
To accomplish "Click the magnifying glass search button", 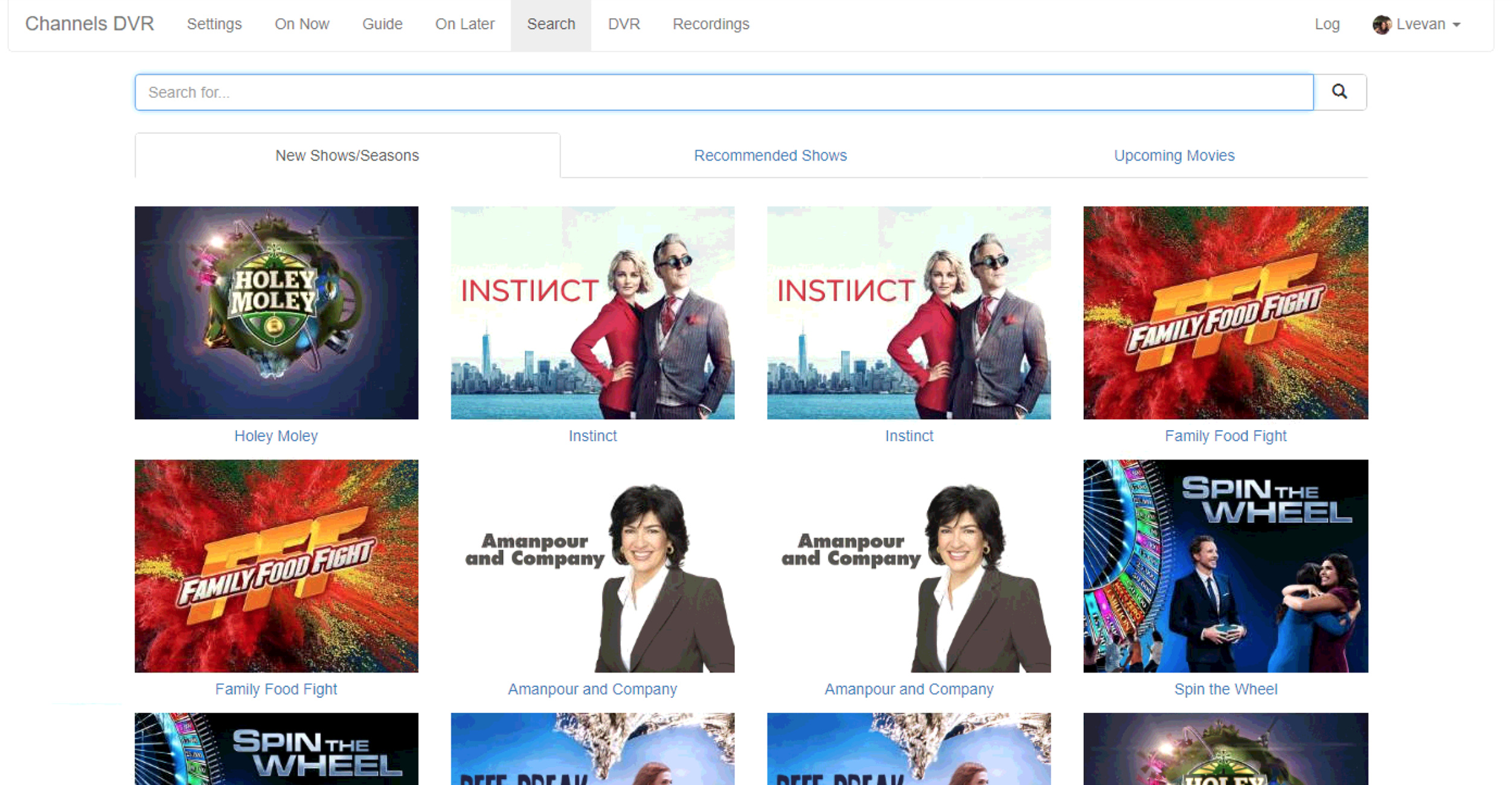I will click(1339, 92).
